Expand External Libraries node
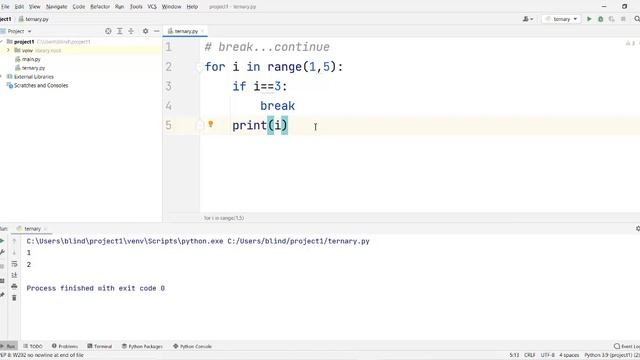Viewport: 640px width, 360px height. pos(1,77)
